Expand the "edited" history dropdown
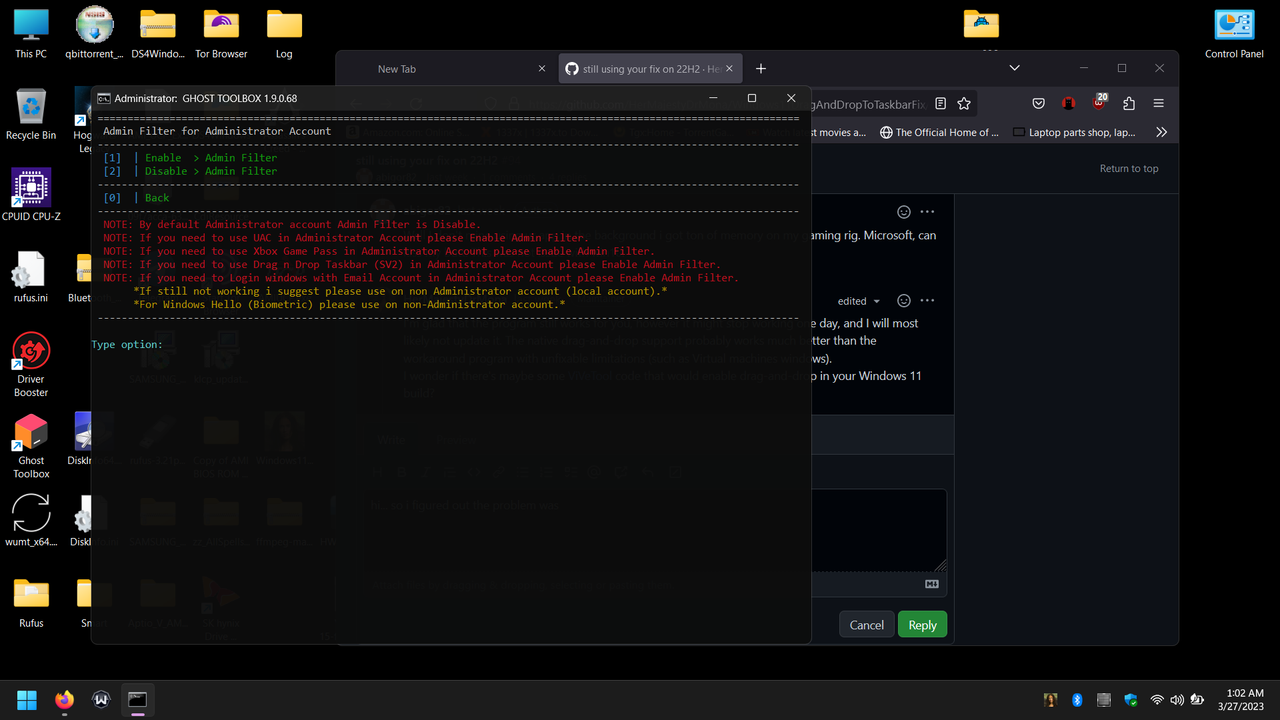The width and height of the screenshot is (1280, 720). (859, 301)
